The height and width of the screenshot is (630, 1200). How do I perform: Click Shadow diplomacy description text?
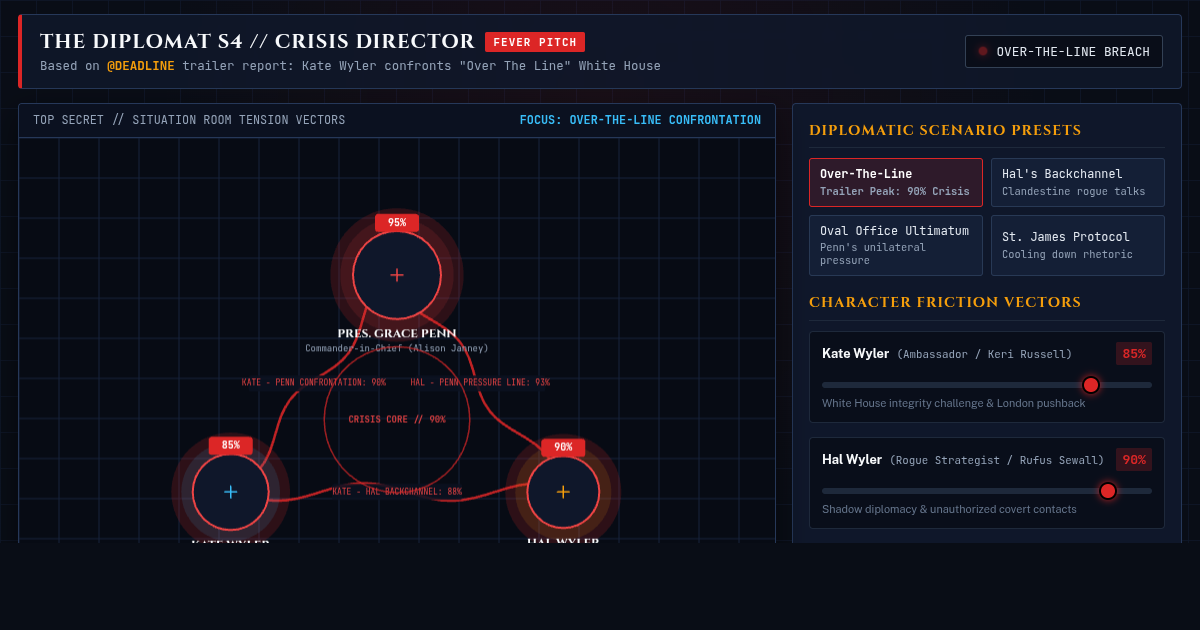click(949, 509)
